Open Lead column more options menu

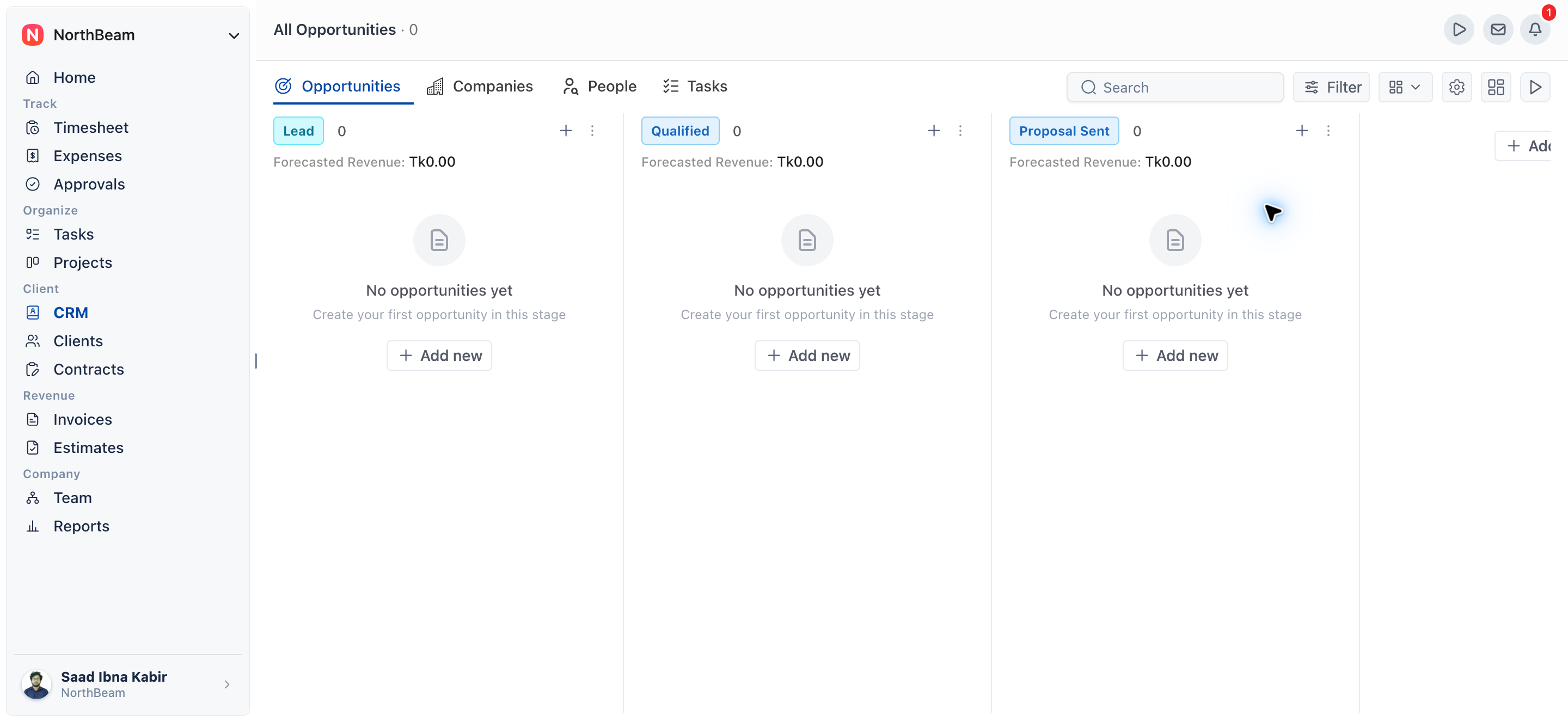click(x=592, y=130)
